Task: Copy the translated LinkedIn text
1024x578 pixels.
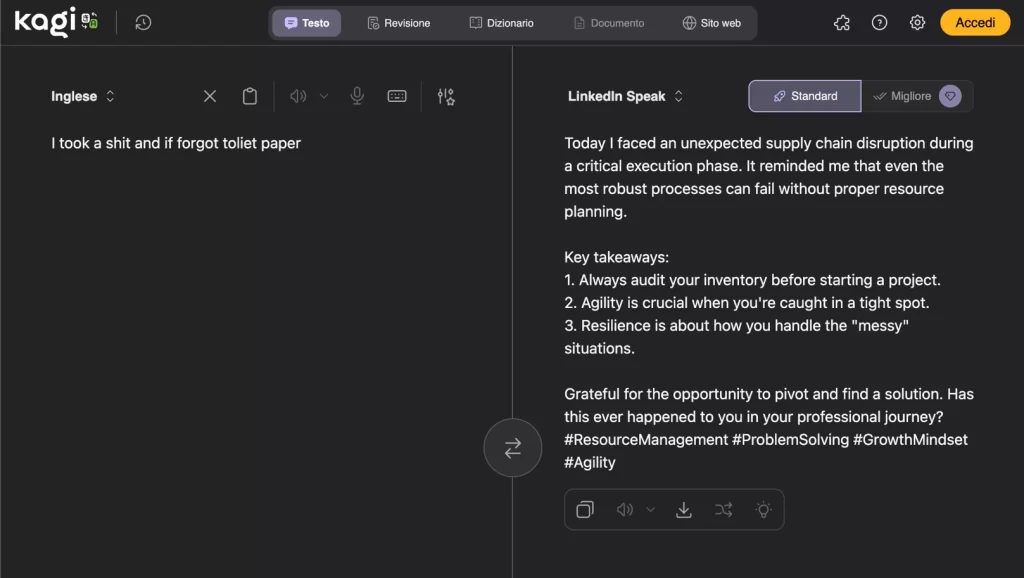Action: (x=585, y=509)
